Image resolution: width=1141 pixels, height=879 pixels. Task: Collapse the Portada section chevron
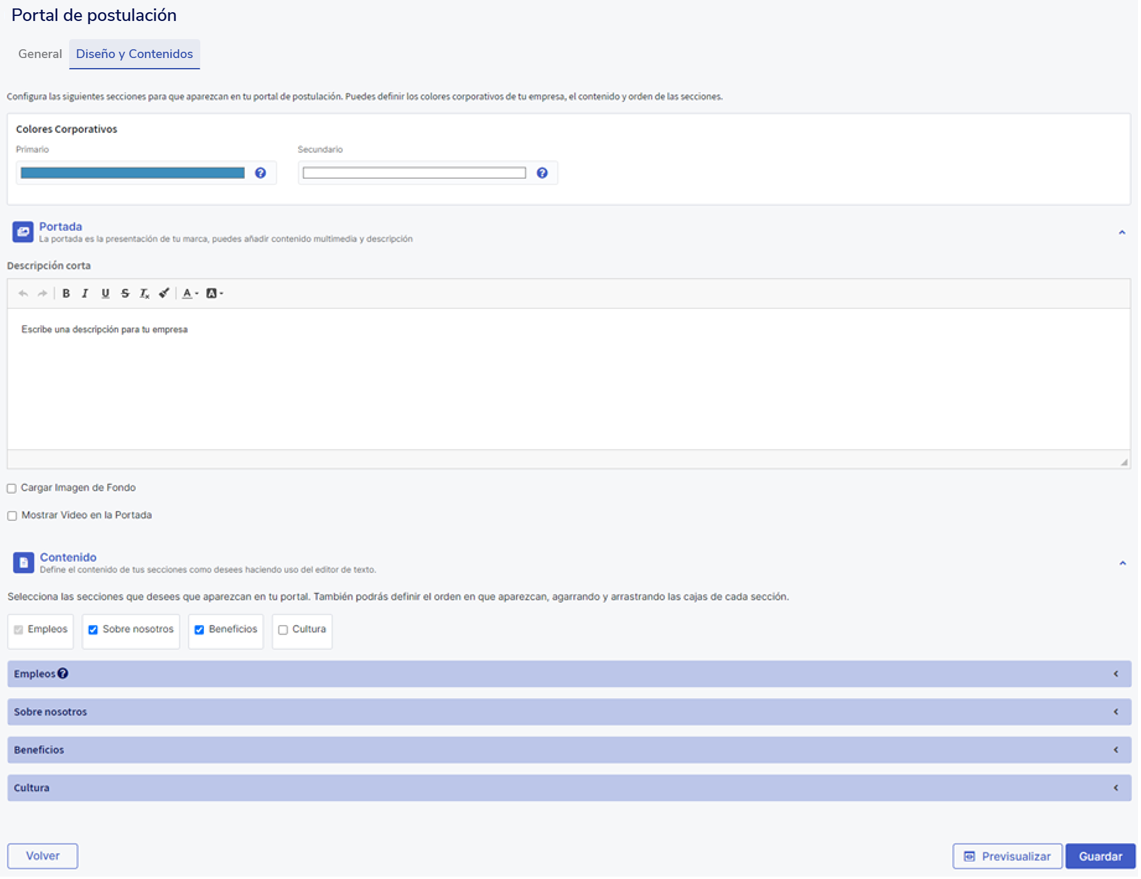(x=1121, y=233)
